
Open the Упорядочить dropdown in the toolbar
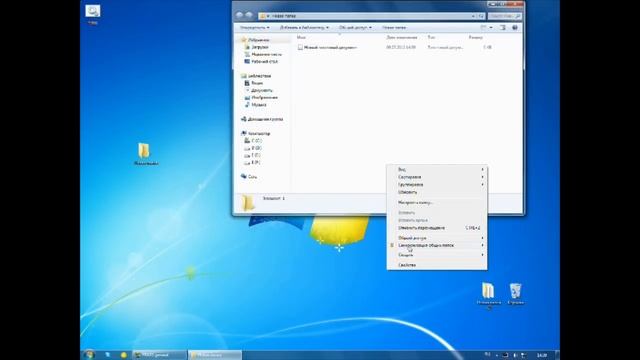click(x=254, y=27)
